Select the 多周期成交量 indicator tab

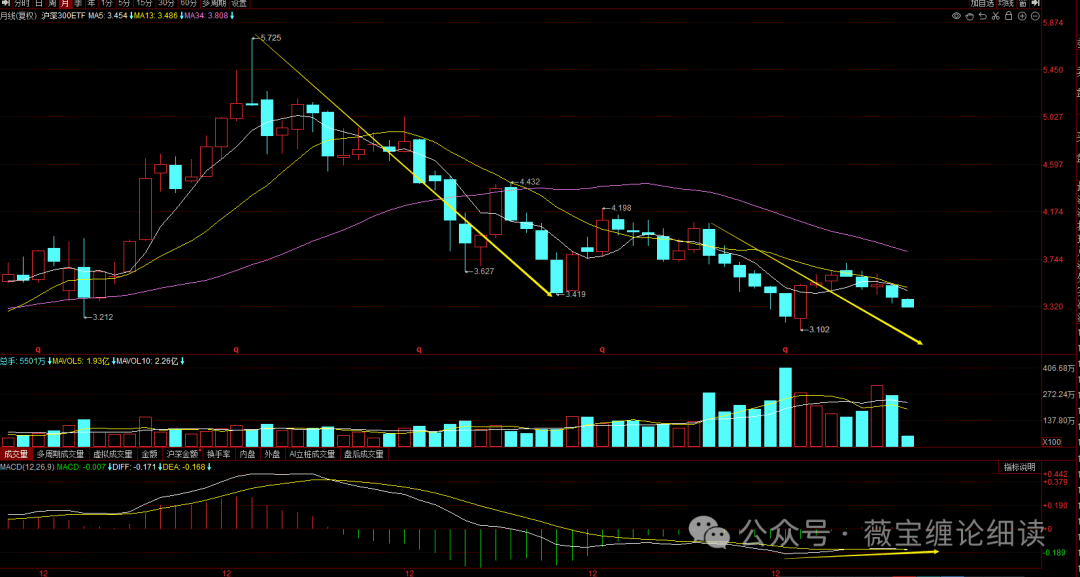pos(61,454)
